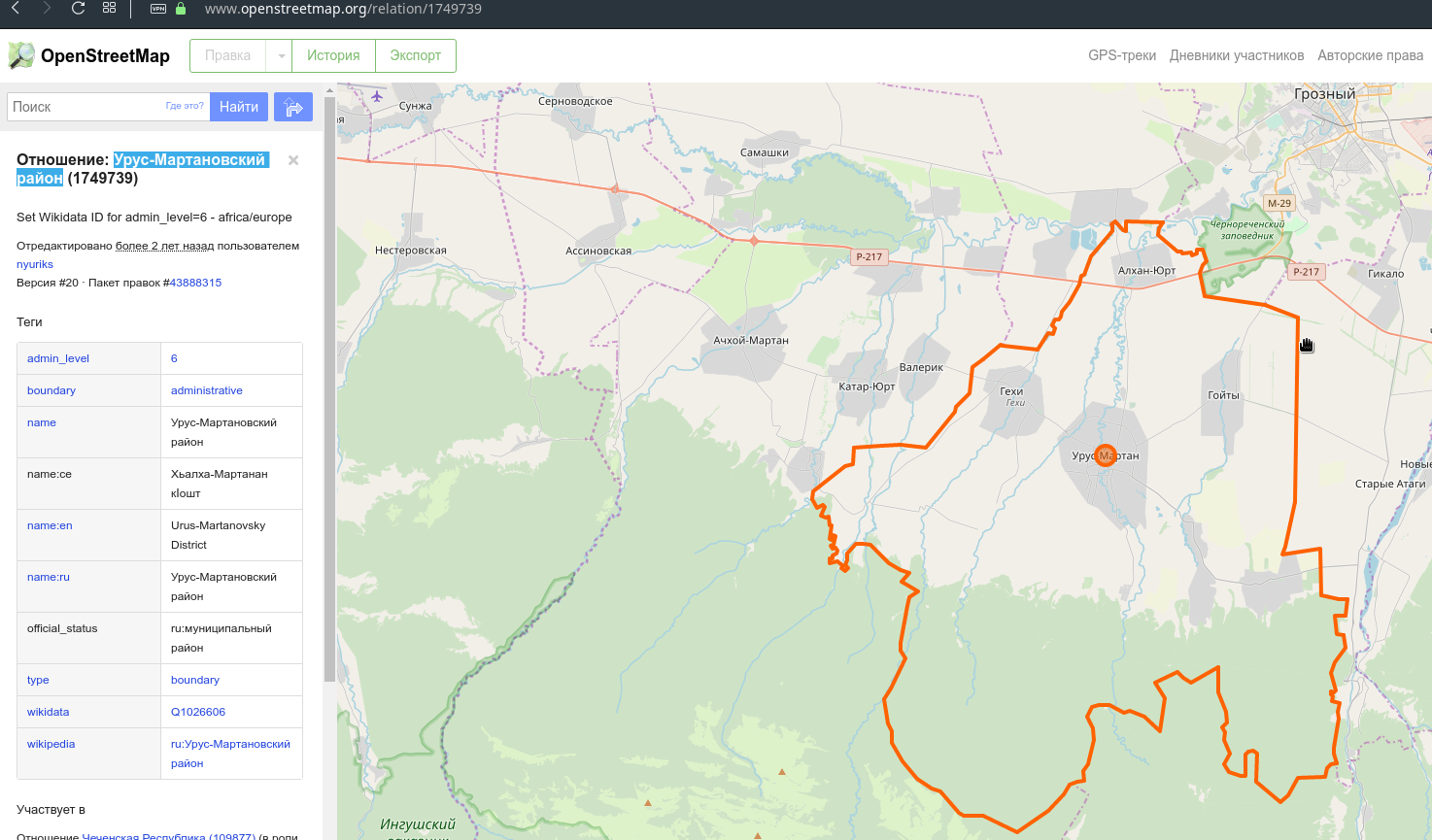
Task: Open directions with the route arrow icon
Action: click(293, 107)
